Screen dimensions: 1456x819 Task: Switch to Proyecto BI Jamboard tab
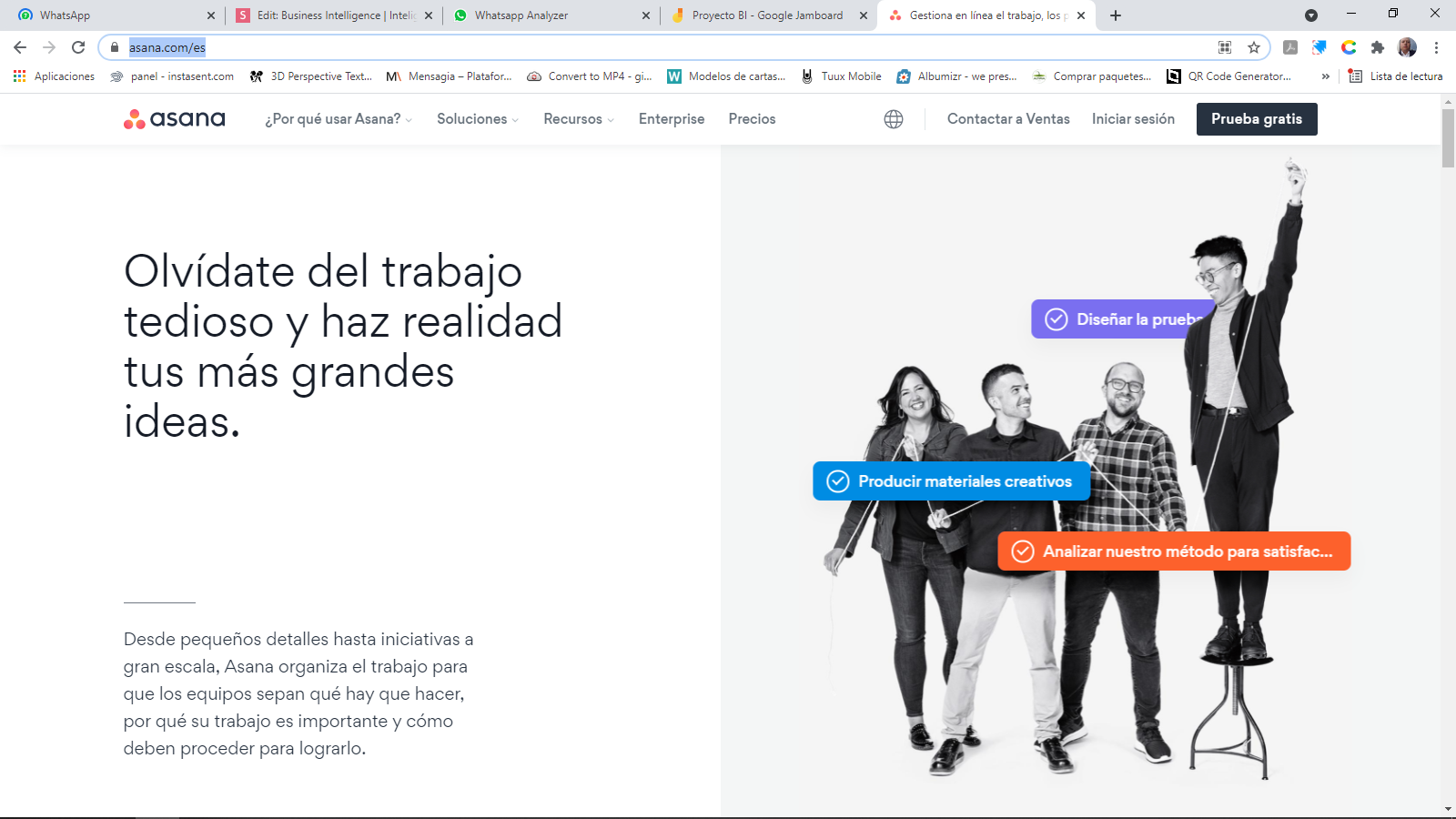point(767,15)
